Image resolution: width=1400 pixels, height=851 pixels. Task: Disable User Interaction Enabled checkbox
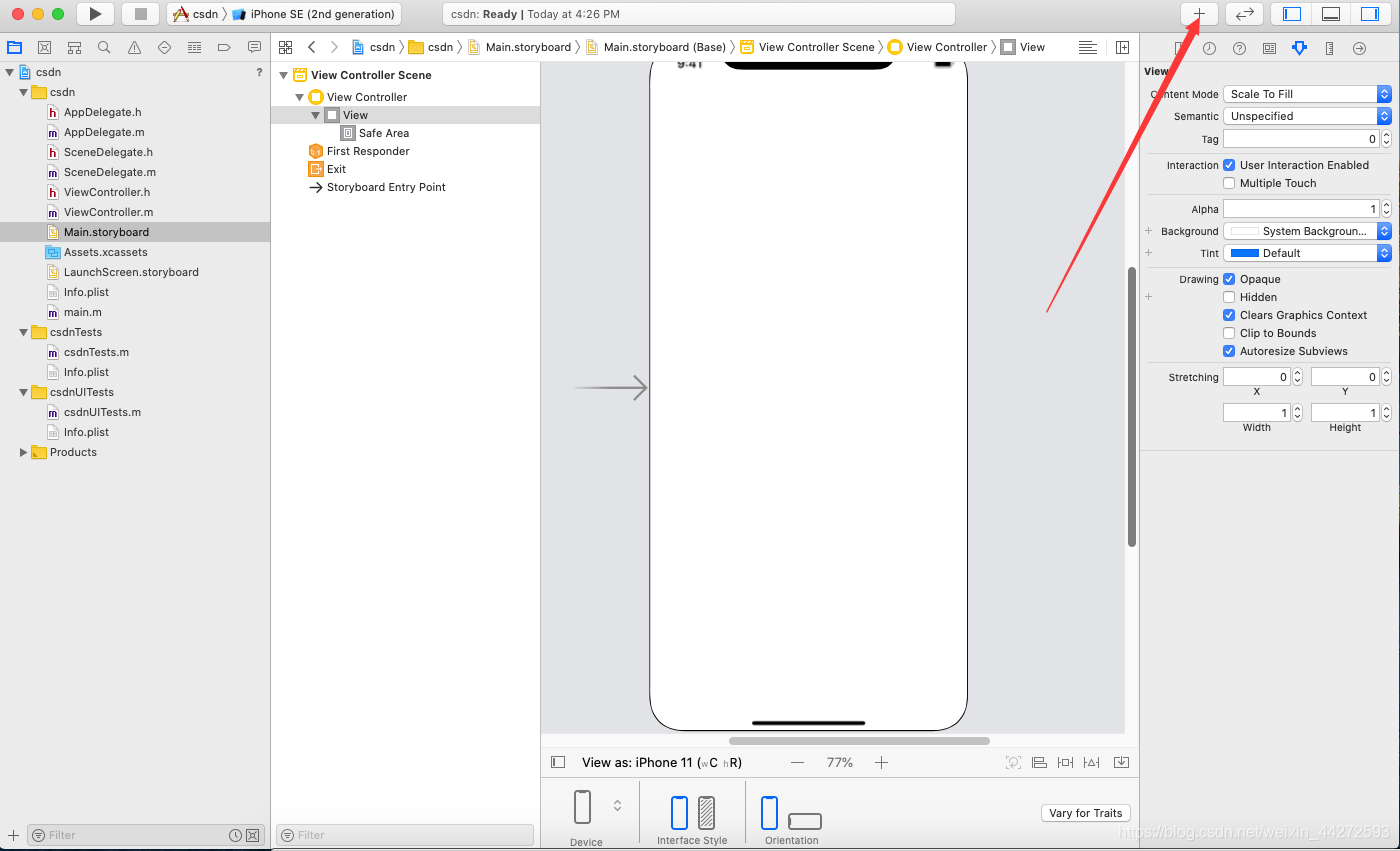click(1229, 165)
